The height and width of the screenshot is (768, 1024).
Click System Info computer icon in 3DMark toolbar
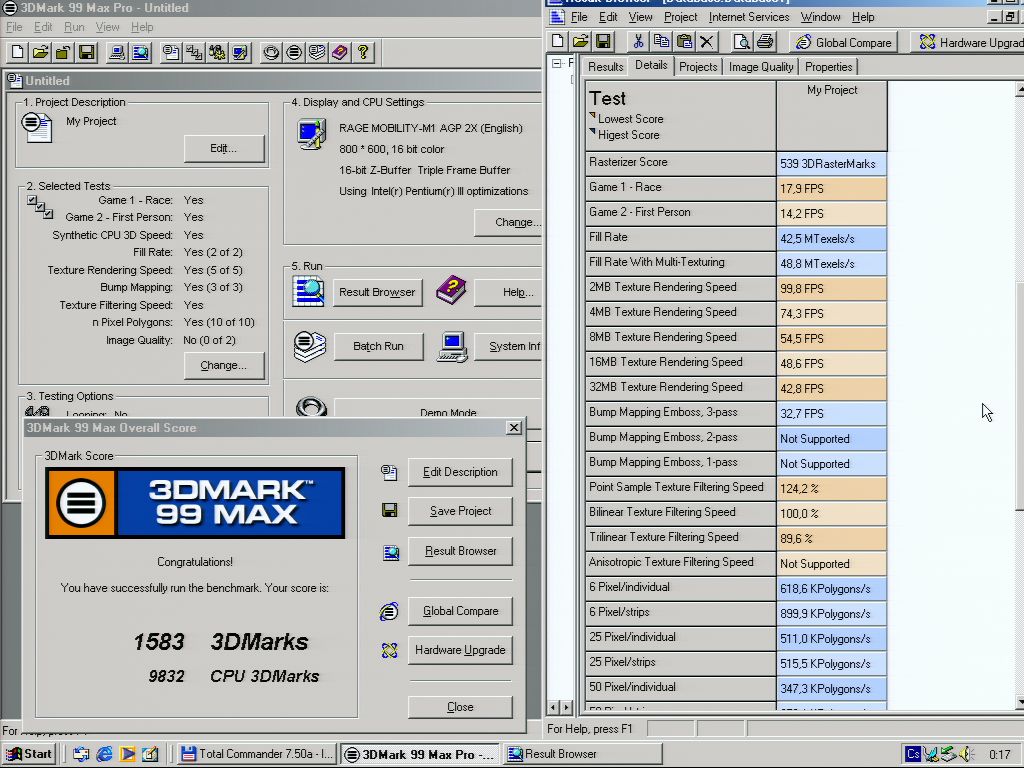click(x=118, y=52)
